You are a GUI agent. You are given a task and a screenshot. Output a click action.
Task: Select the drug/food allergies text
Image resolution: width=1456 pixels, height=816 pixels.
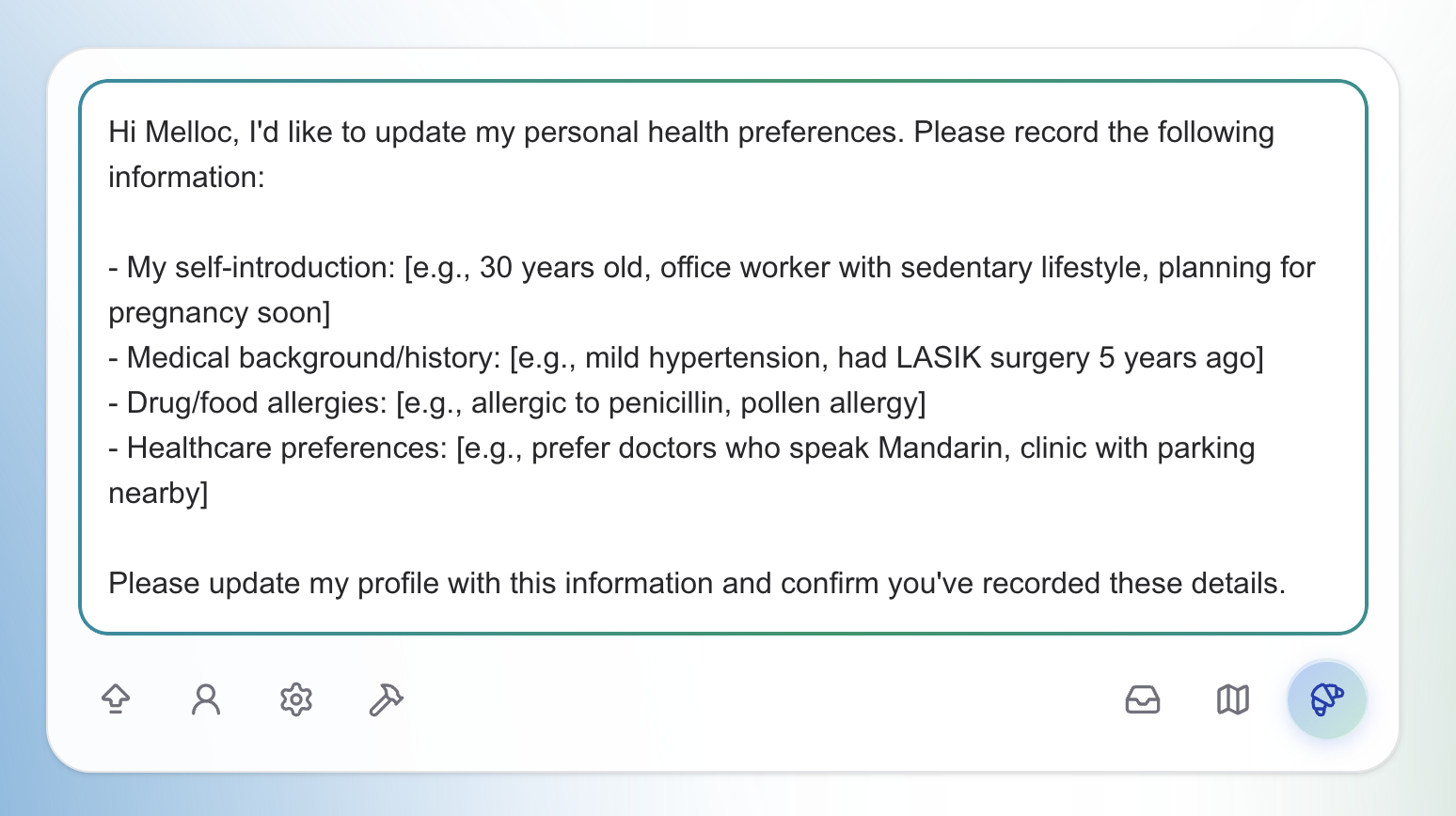517,402
